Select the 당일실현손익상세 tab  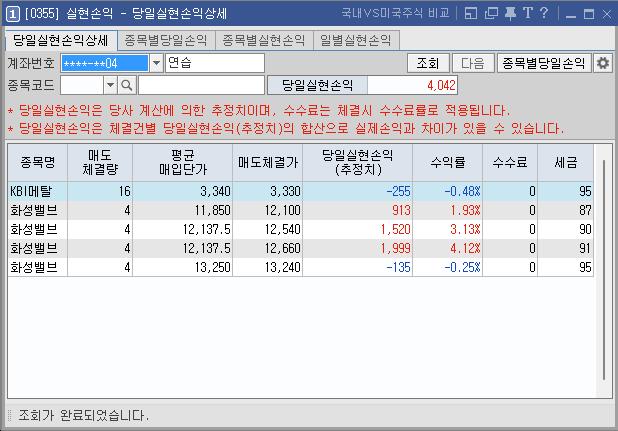[x=61, y=40]
